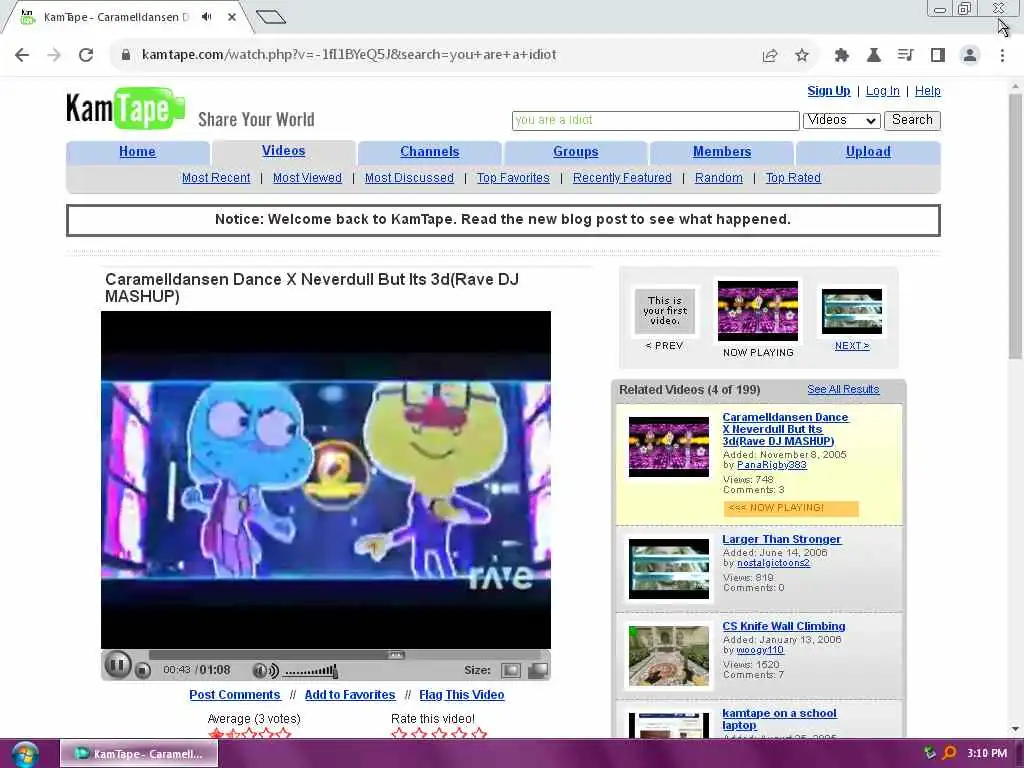Select the KamTape taskbar window button
The image size is (1024, 768).
[138, 754]
